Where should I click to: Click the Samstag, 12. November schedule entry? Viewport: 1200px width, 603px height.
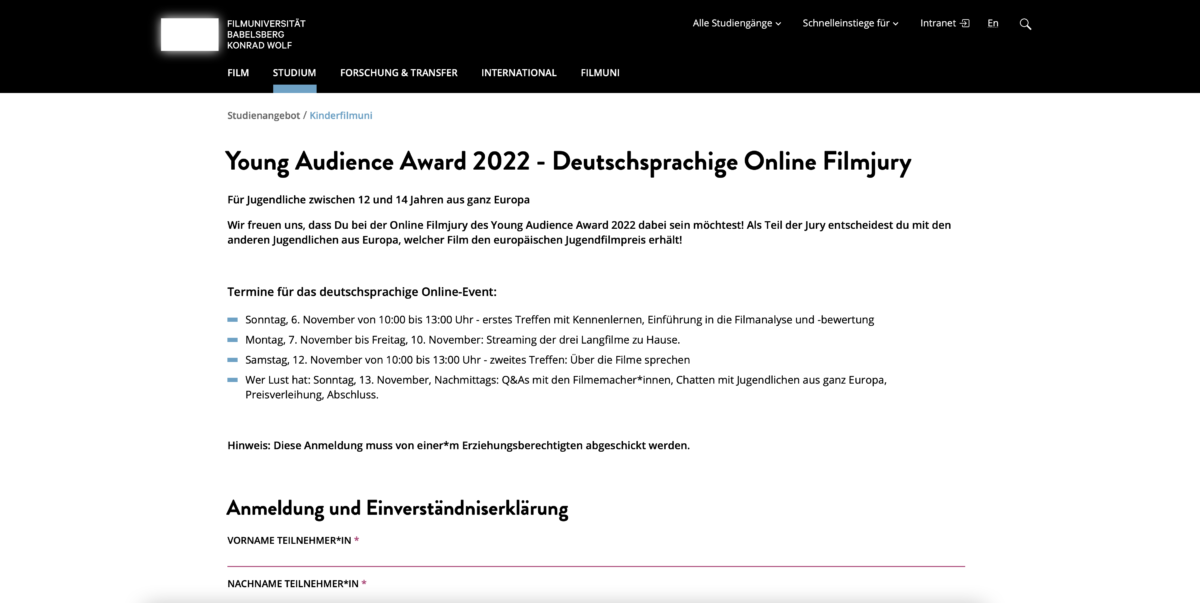pos(467,359)
